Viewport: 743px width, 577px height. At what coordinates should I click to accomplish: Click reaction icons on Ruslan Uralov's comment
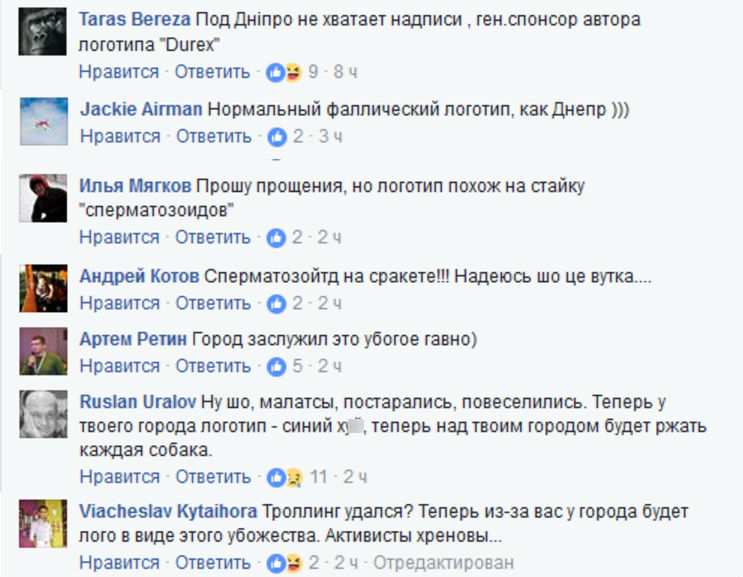tap(283, 475)
